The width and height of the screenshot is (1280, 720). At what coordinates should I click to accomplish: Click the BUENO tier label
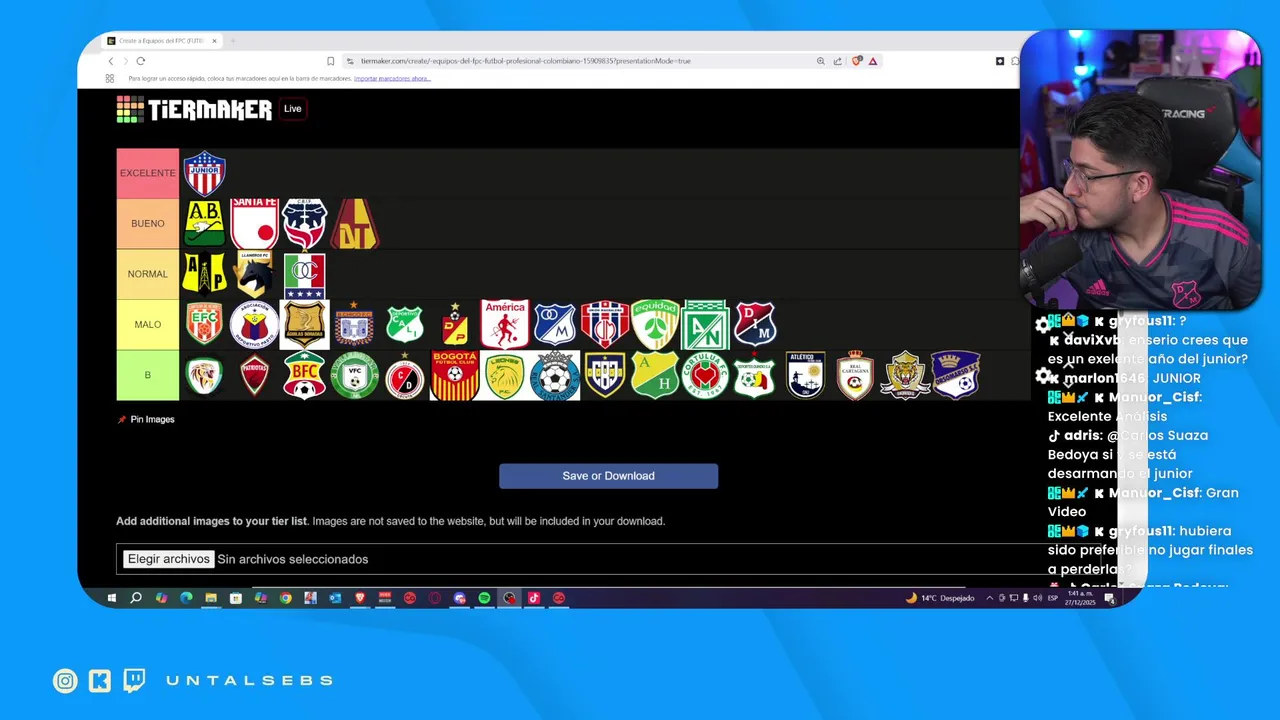click(148, 223)
